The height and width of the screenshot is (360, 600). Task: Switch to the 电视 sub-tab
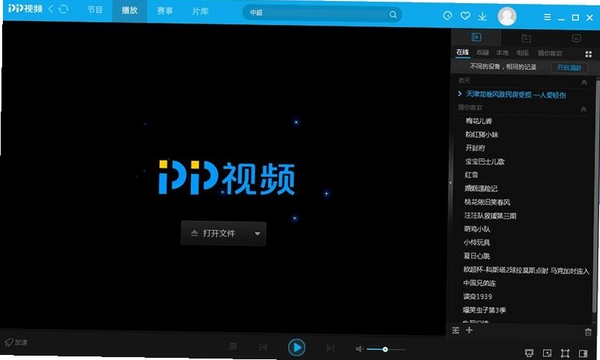click(522, 53)
